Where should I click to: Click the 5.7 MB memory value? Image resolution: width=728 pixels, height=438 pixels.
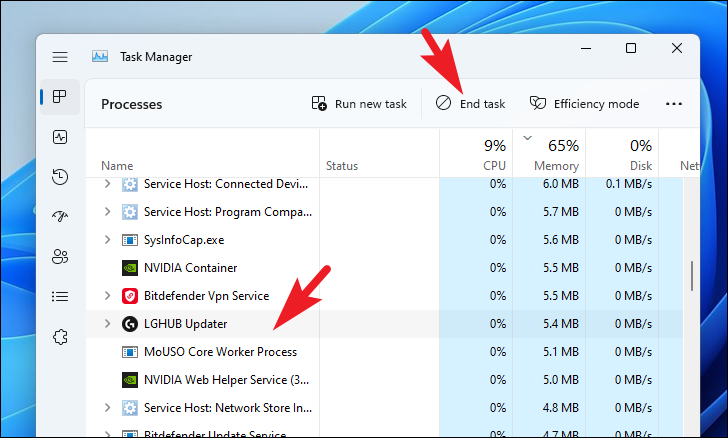point(561,212)
